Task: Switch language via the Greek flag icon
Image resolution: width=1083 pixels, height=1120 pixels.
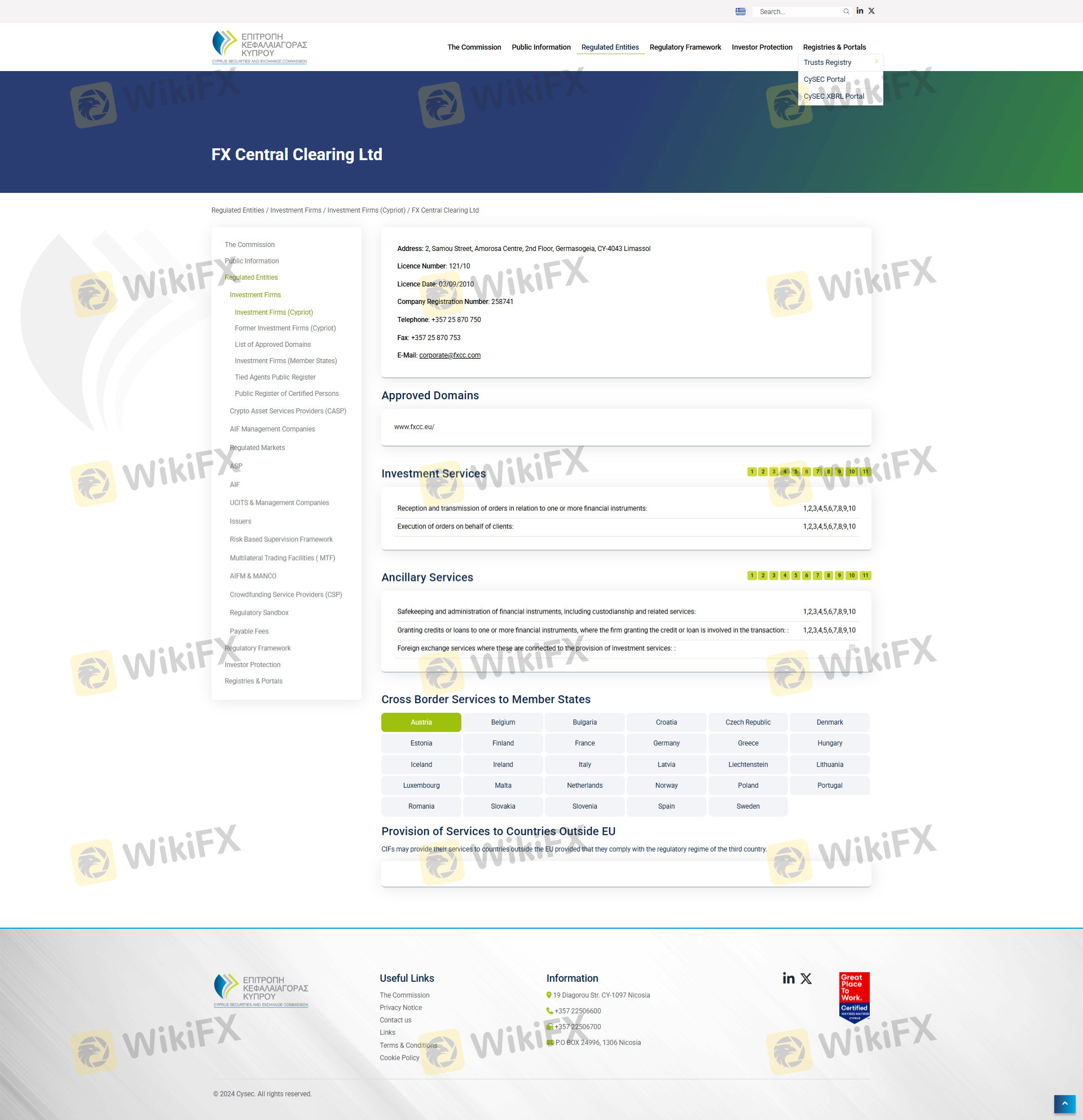Action: tap(740, 11)
